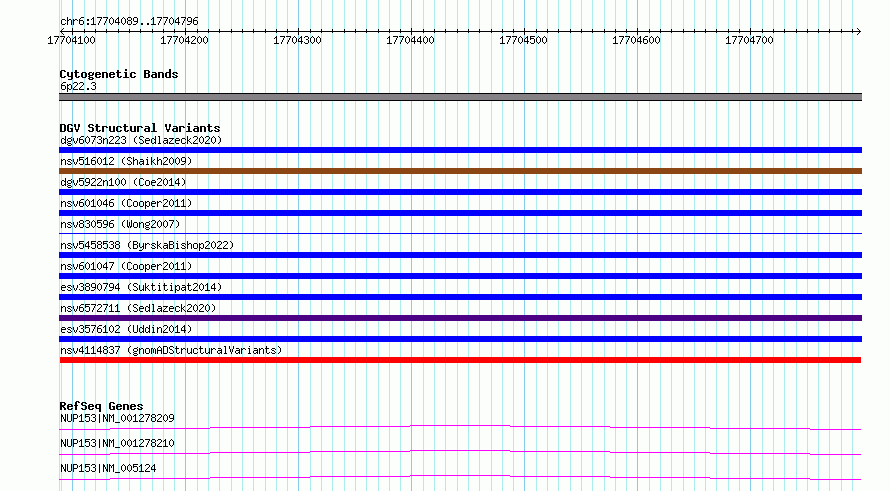Click ruler position 17704100
890x491 pixels.
pos(72,40)
